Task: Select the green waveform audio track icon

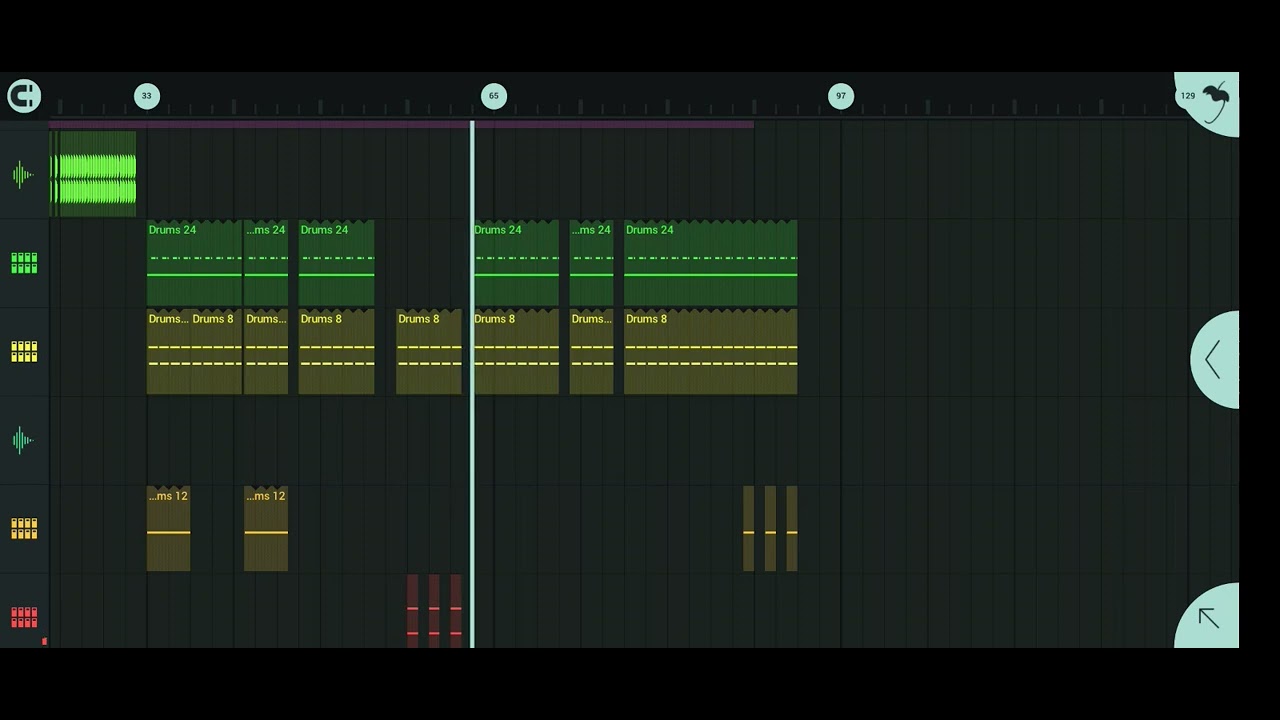Action: [23, 175]
